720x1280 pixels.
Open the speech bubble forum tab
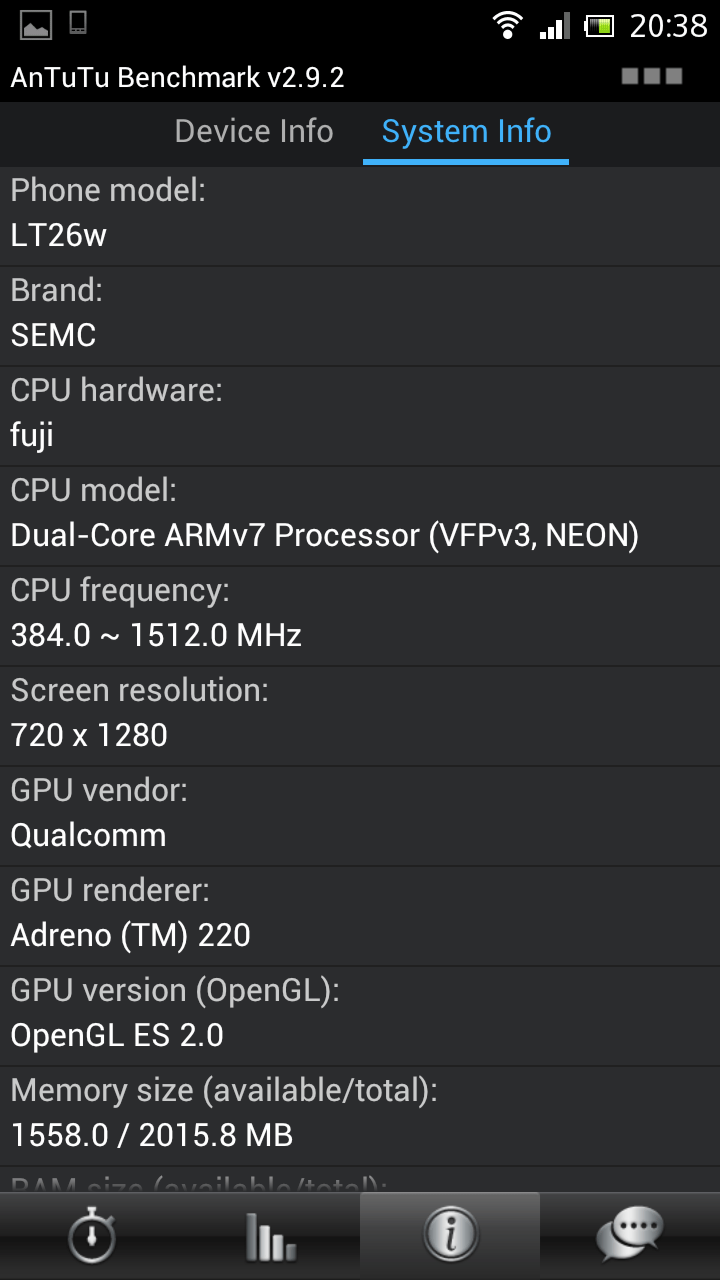tap(630, 1236)
